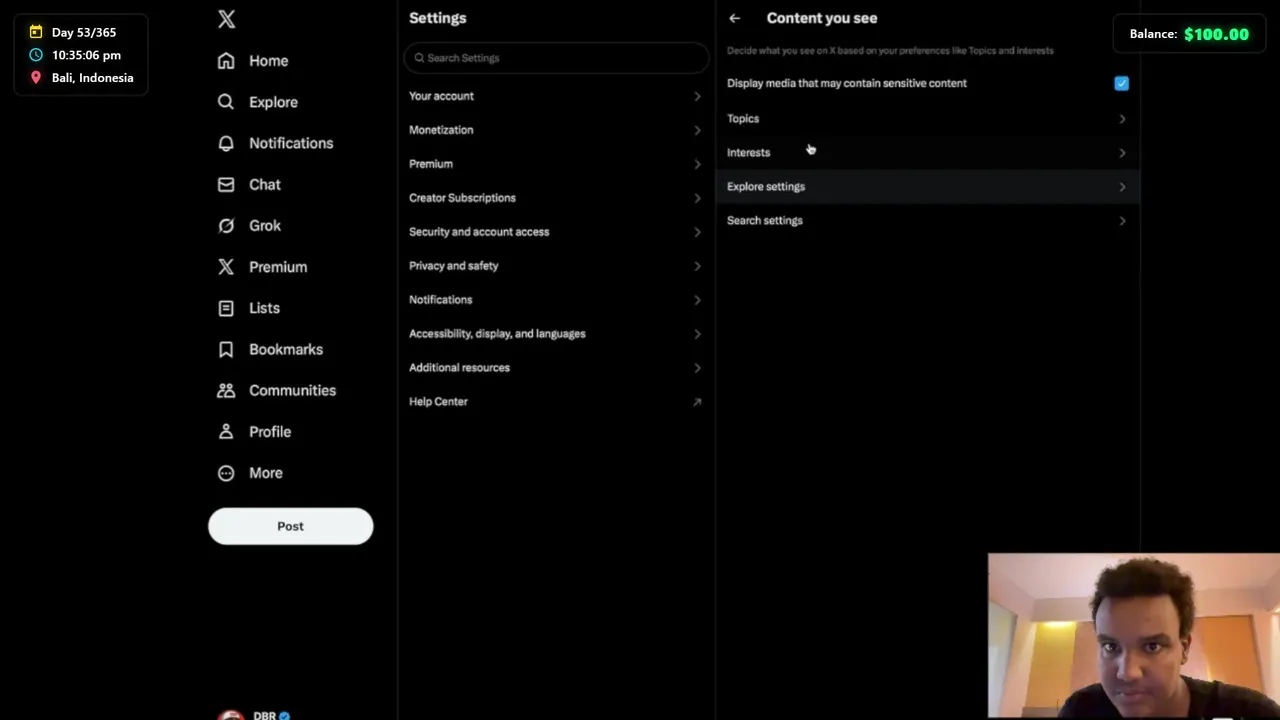The image size is (1280, 720).
Task: Click the Help Center external link arrow
Action: pos(697,402)
